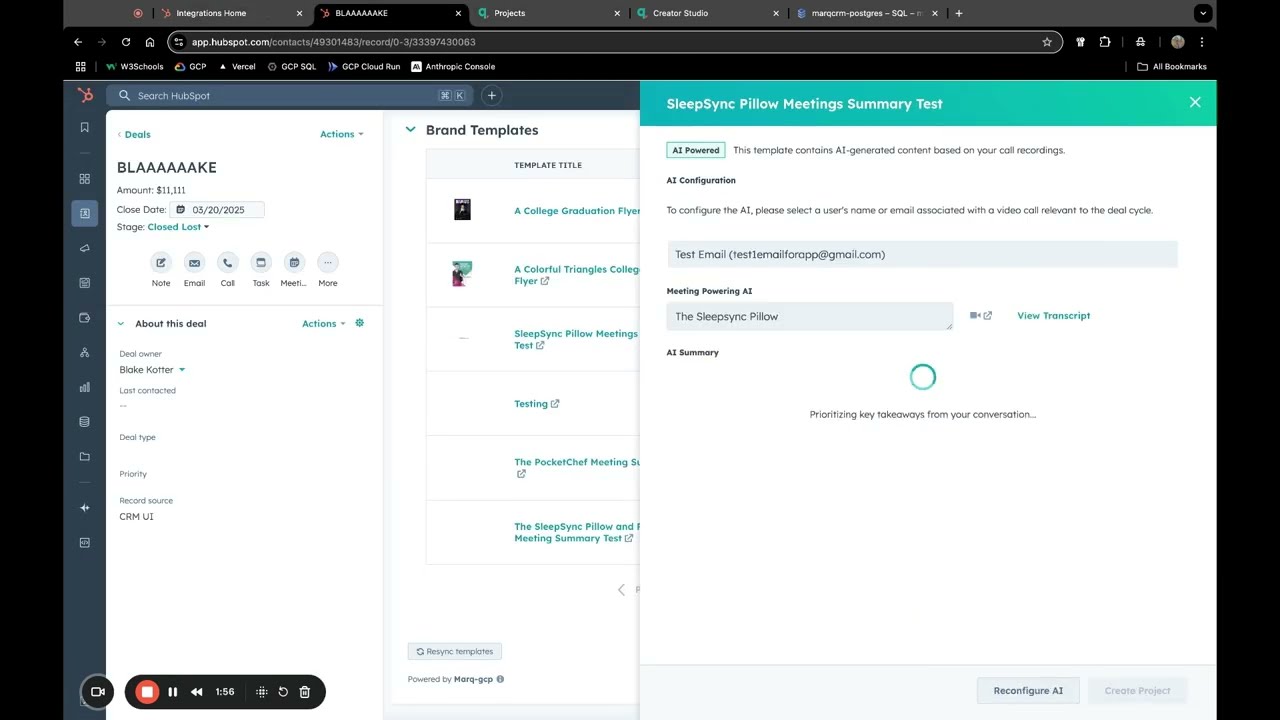Click the View Transcript link
This screenshot has height=720, width=1280.
click(1053, 316)
